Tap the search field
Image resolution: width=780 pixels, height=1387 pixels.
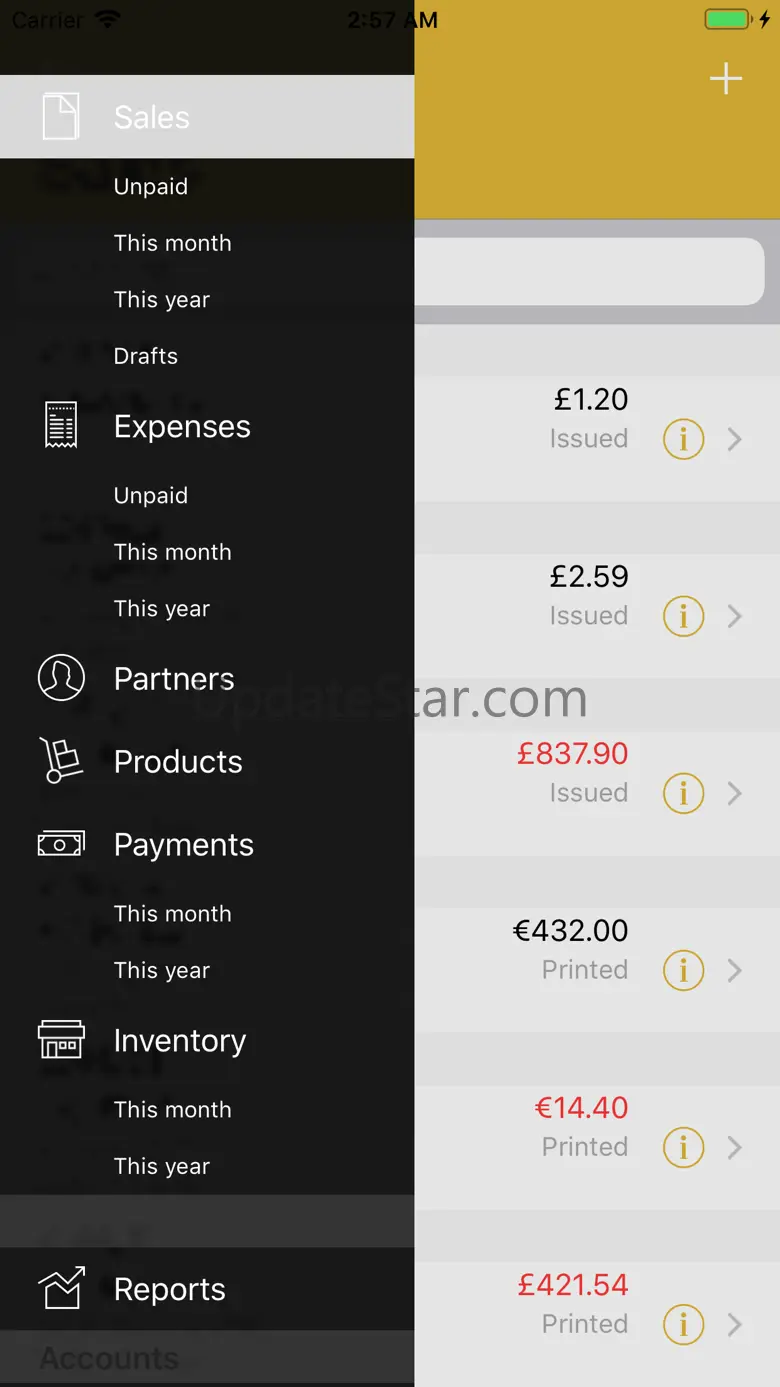coord(590,271)
